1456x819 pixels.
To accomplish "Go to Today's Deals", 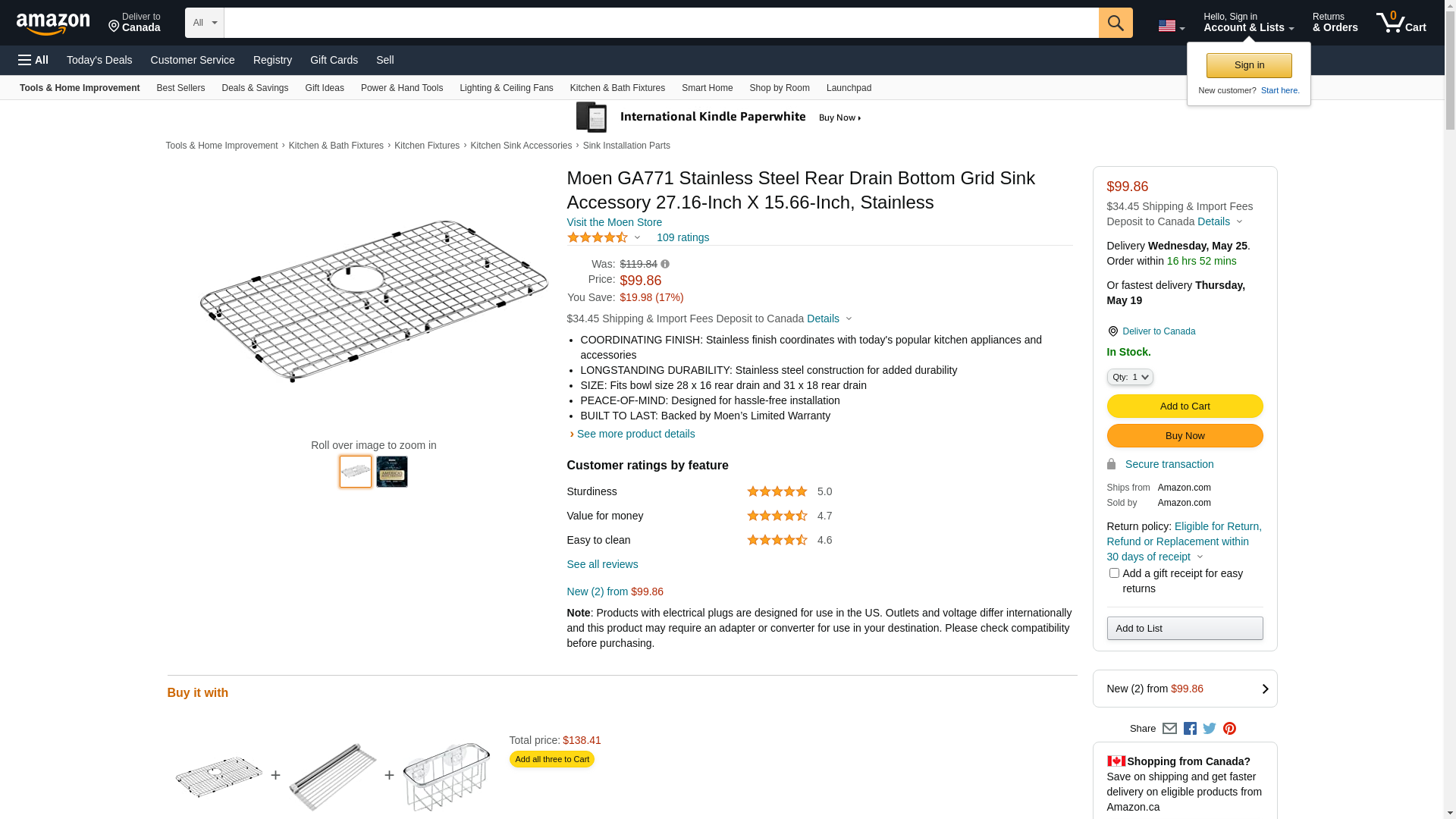I will coord(99,60).
